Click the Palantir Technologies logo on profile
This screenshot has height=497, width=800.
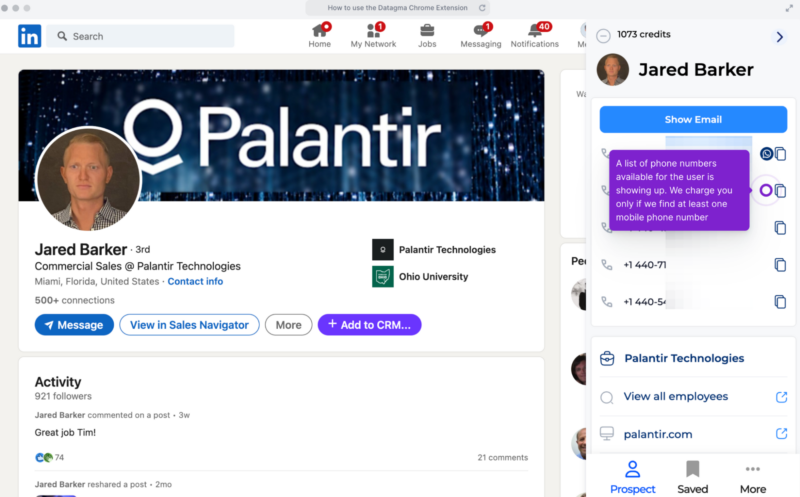[383, 250]
